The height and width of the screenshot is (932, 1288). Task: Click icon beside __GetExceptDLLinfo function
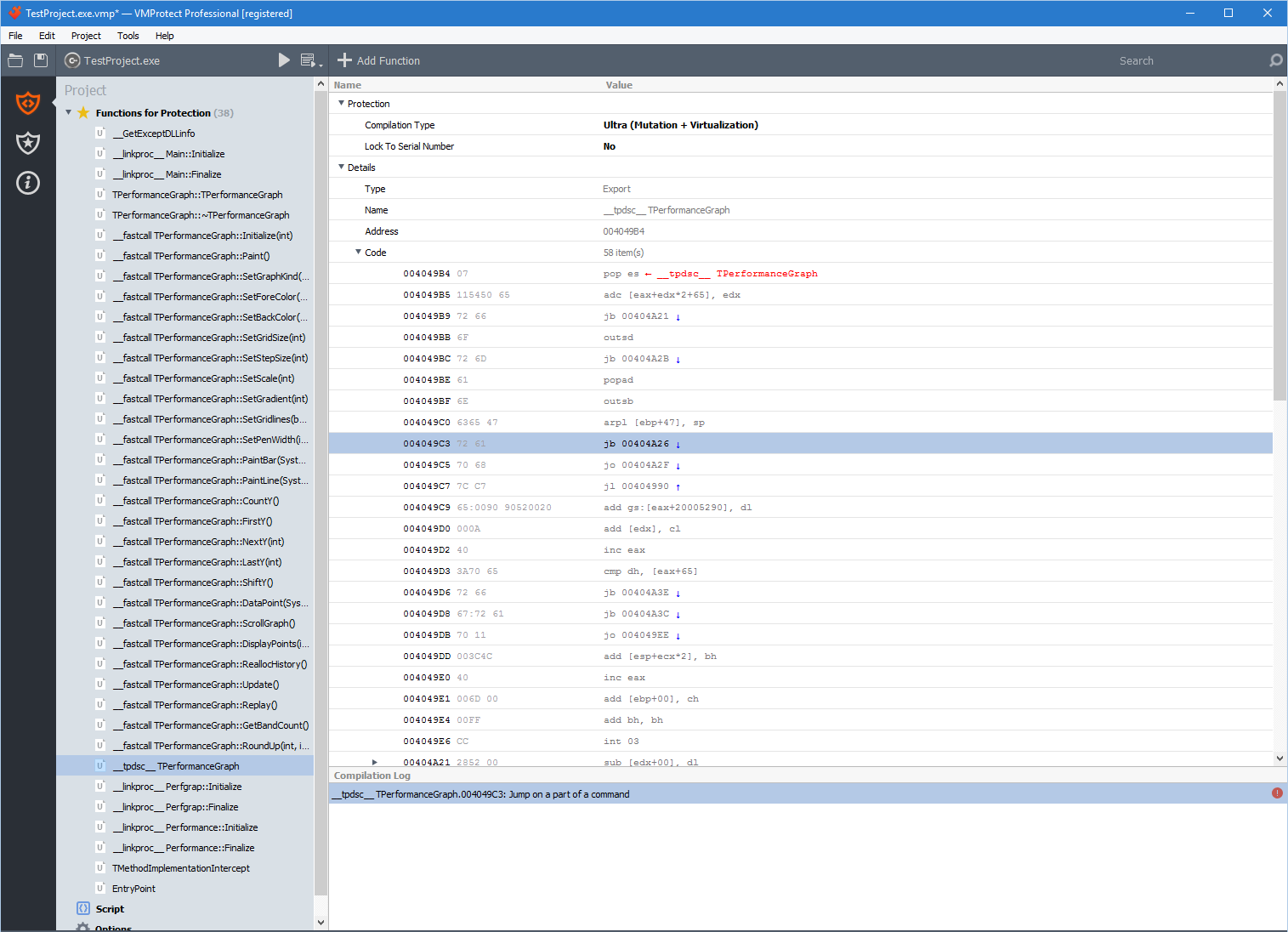point(100,134)
